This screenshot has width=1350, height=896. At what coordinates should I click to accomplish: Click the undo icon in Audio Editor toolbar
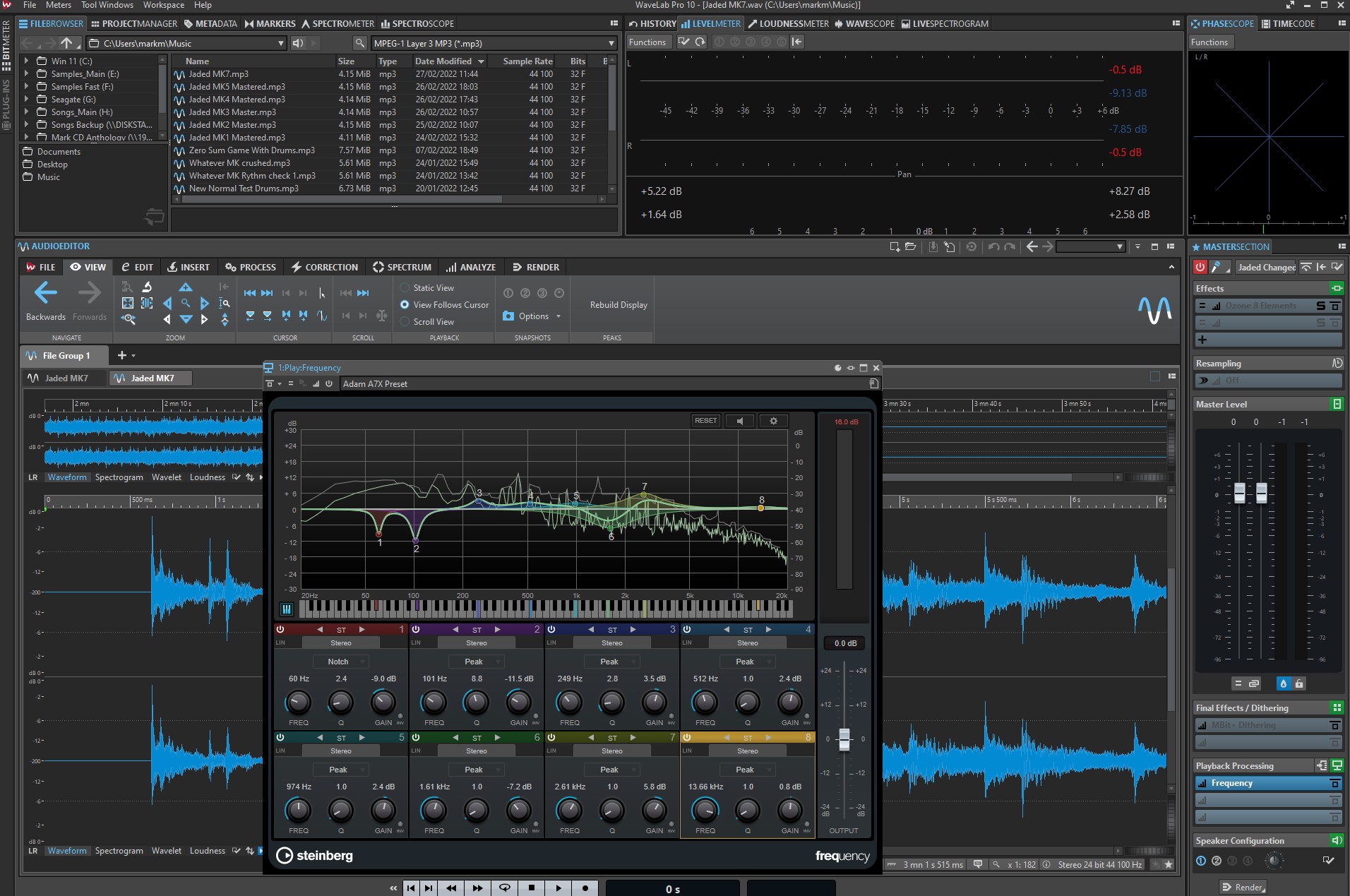point(993,246)
